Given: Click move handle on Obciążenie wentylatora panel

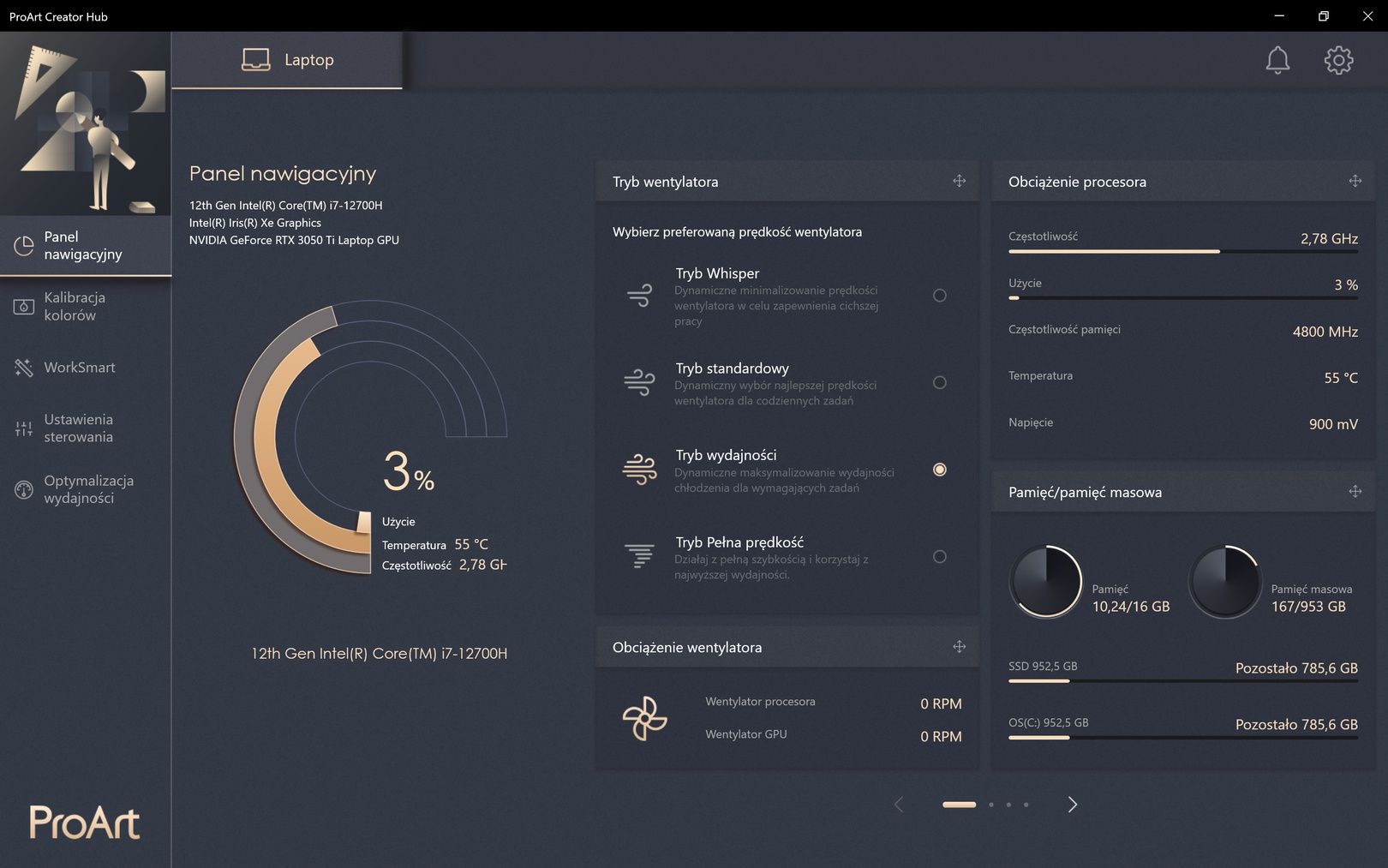Looking at the screenshot, I should [x=960, y=647].
